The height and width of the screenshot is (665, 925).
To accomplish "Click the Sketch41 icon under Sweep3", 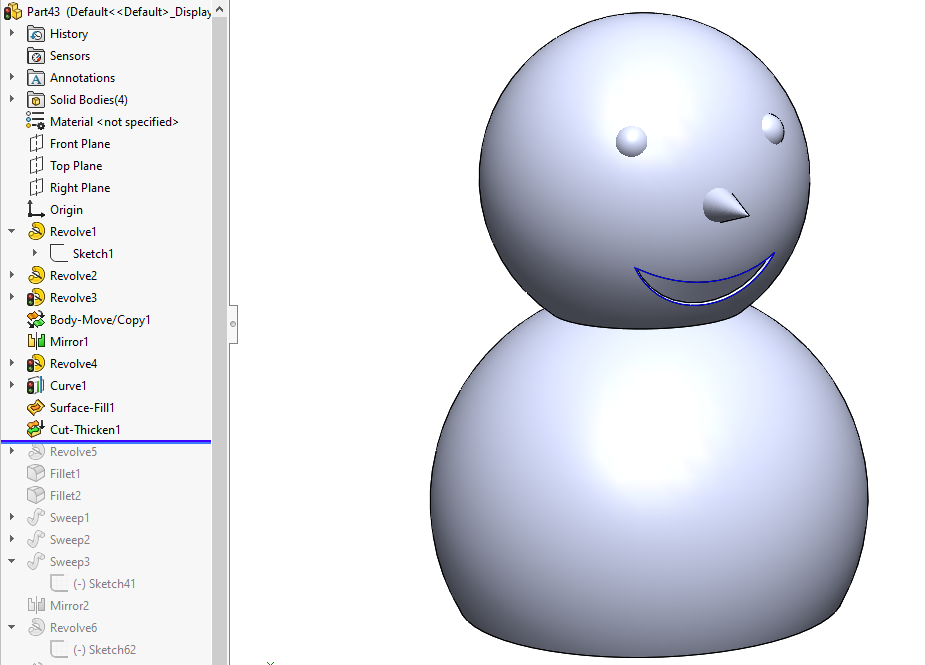I will pos(59,584).
